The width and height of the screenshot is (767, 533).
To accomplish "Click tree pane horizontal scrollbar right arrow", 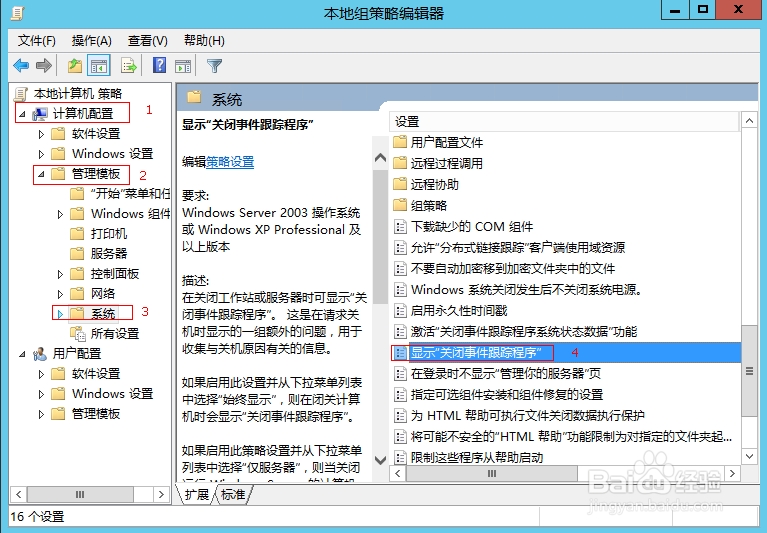I will pyautogui.click(x=161, y=494).
